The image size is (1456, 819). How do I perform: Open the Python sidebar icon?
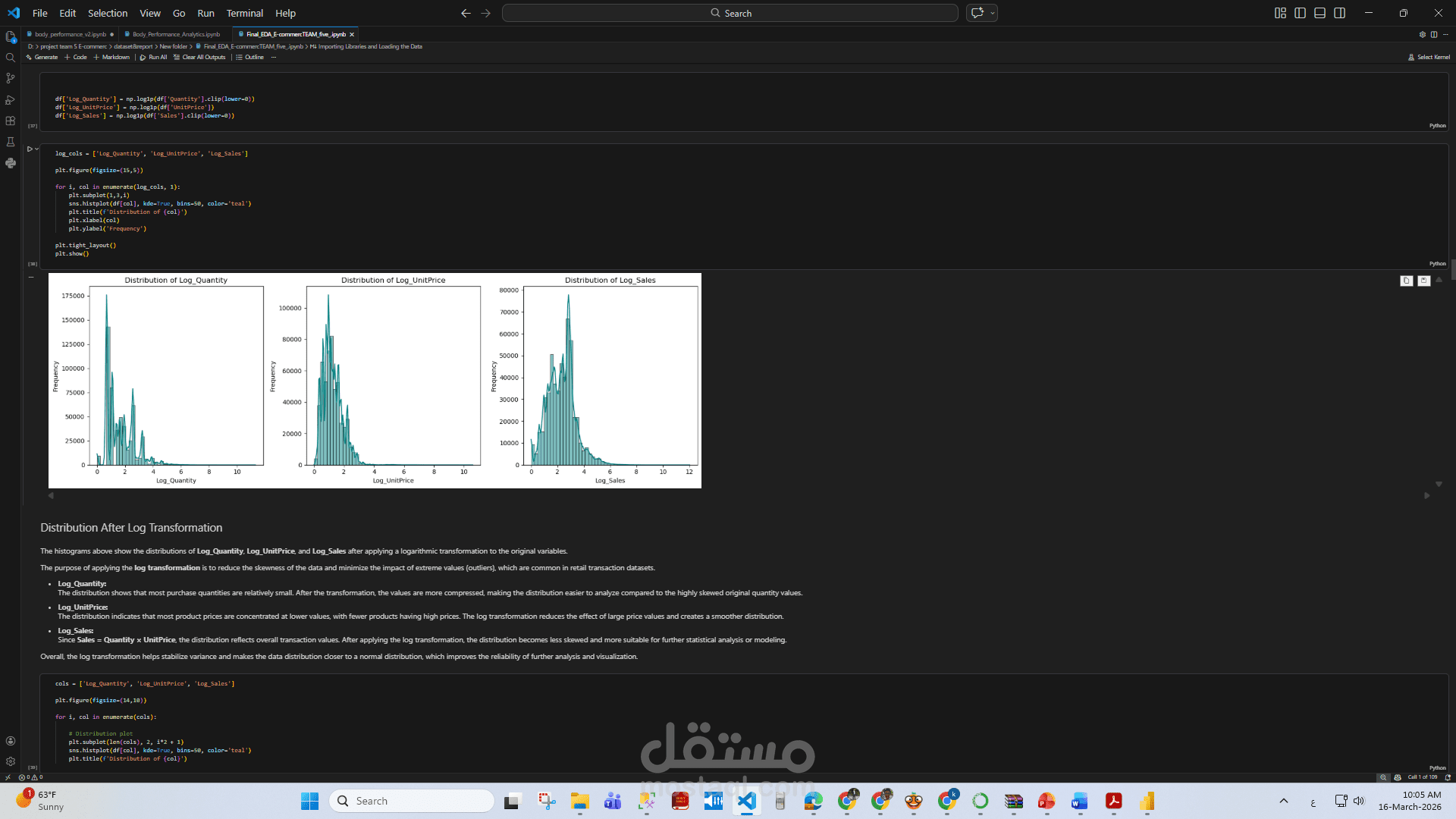[11, 163]
